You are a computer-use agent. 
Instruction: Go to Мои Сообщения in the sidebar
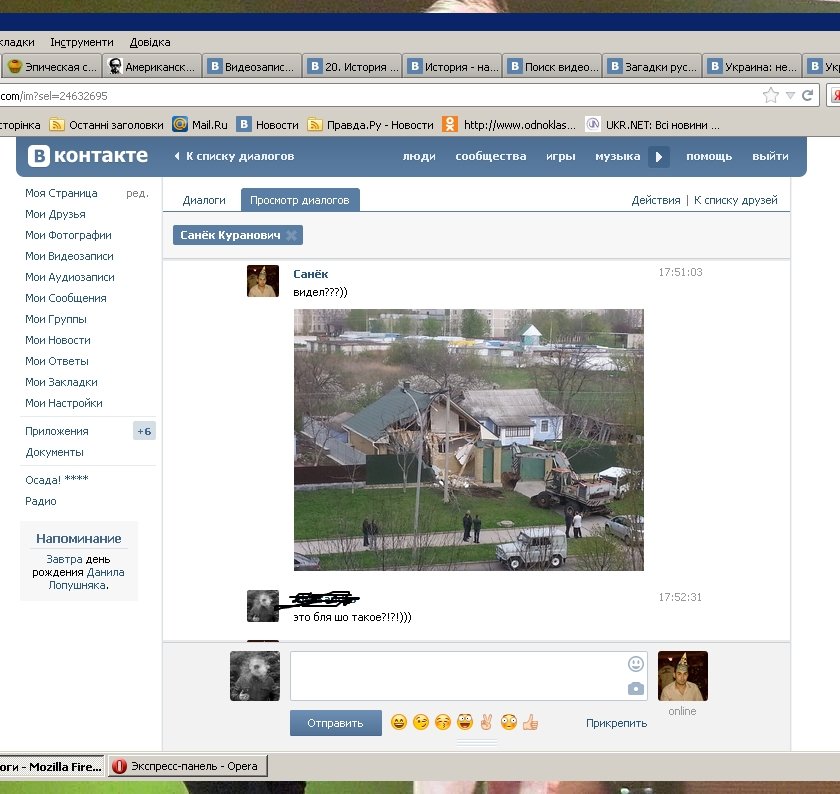[x=66, y=298]
